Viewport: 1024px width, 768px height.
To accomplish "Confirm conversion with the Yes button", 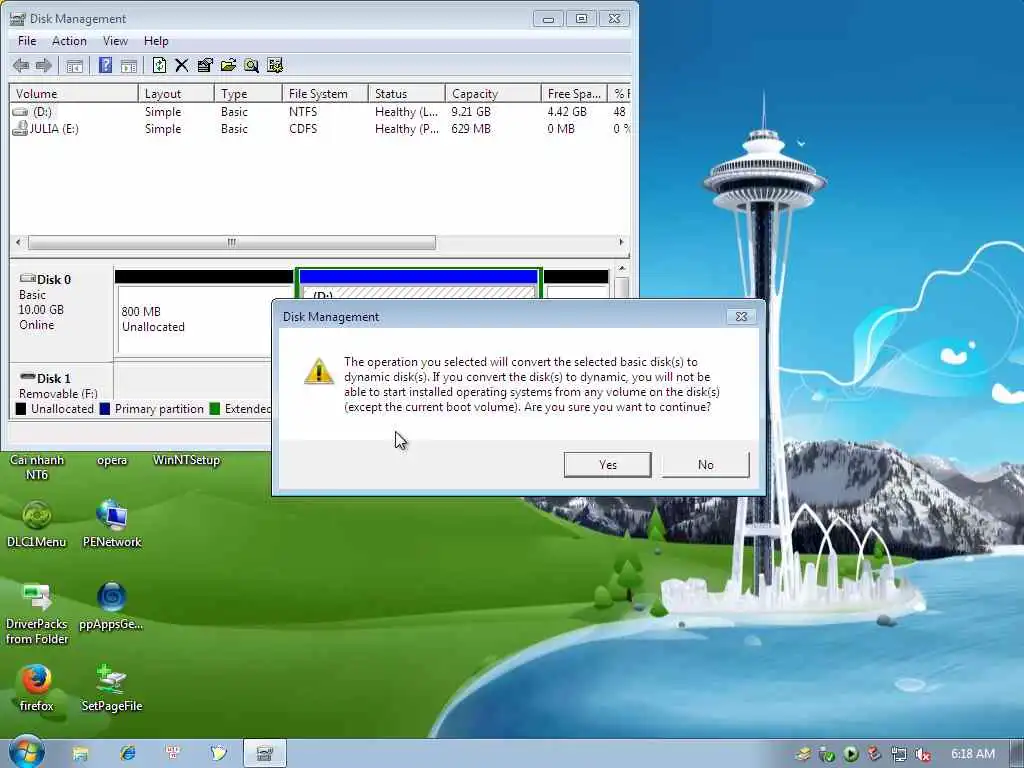I will (607, 464).
